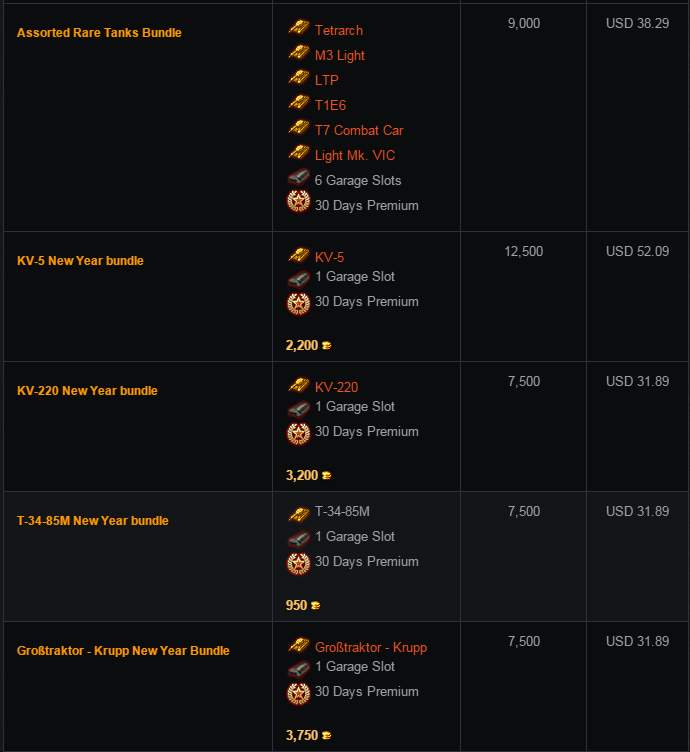This screenshot has width=690, height=752.
Task: Follow the Light Mk. VIC link
Action: click(x=355, y=155)
